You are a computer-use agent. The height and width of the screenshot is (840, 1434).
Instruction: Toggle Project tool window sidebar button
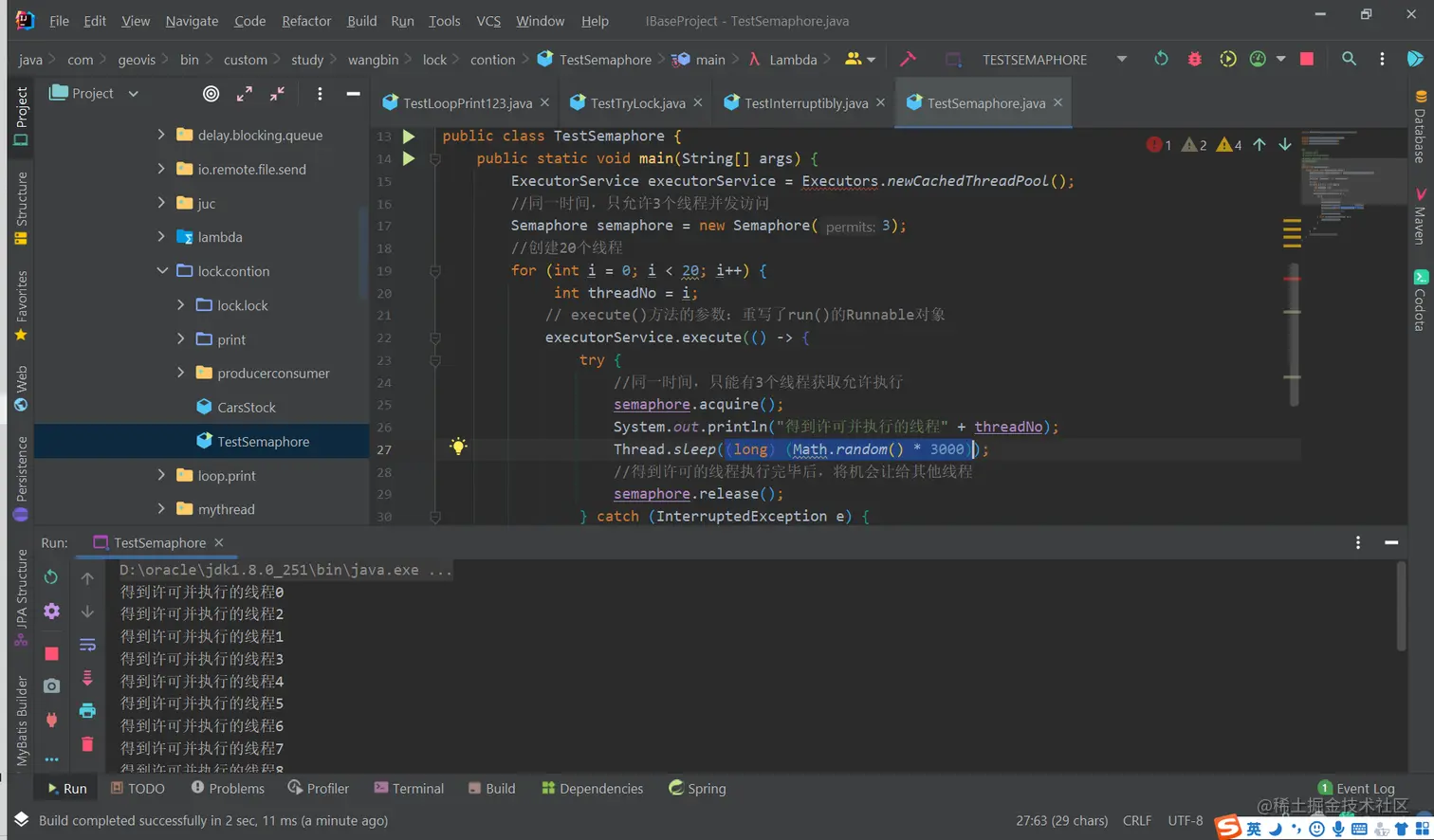click(x=21, y=116)
